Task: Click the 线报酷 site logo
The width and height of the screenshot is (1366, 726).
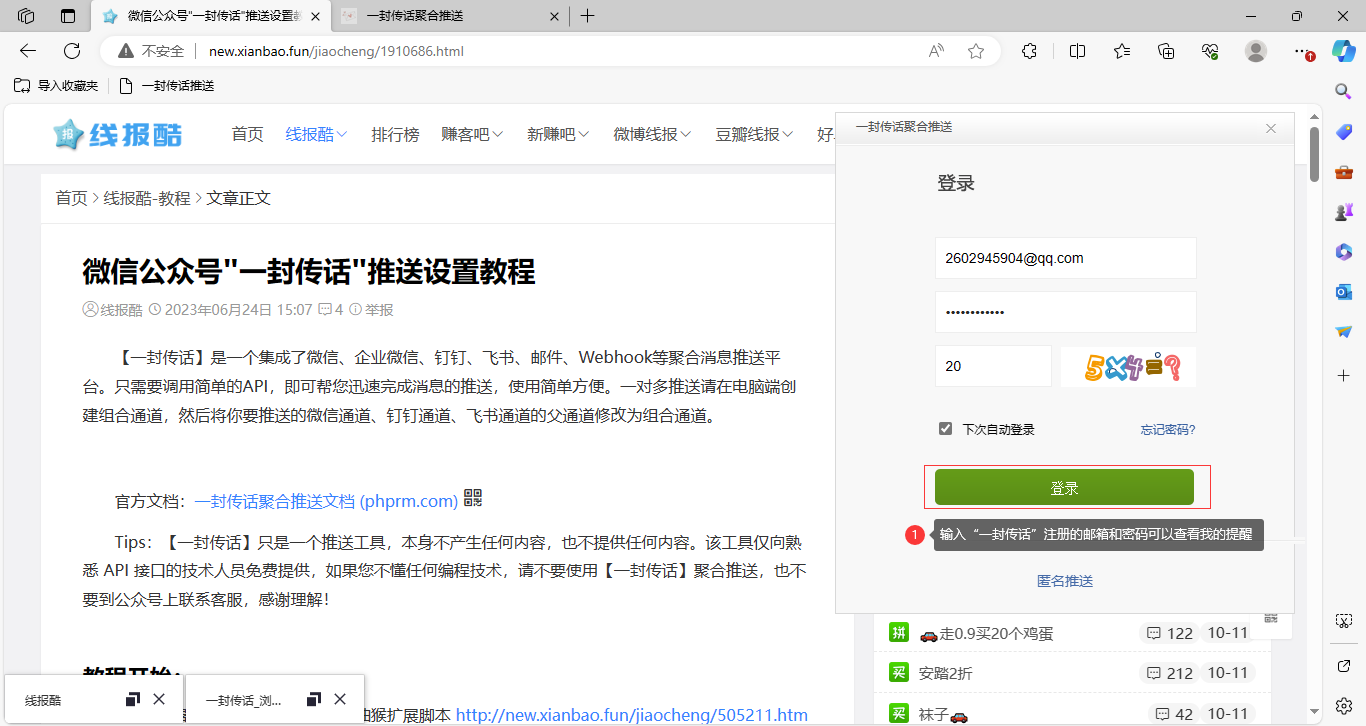Action: point(118,134)
